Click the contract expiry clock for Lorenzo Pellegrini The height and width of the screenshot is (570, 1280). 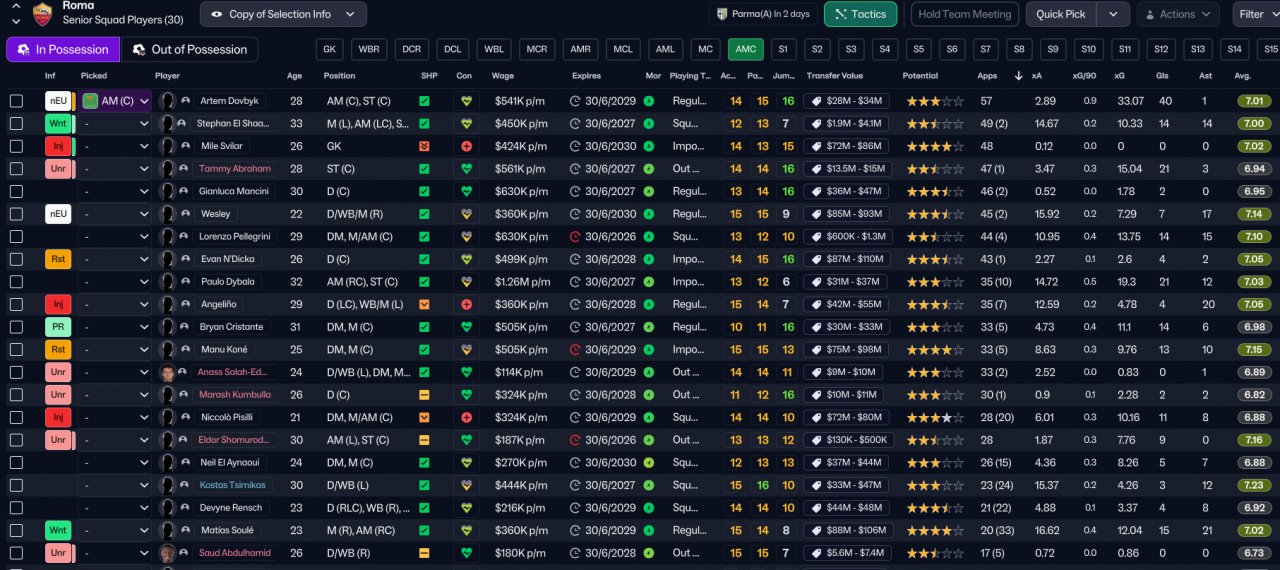coord(575,237)
